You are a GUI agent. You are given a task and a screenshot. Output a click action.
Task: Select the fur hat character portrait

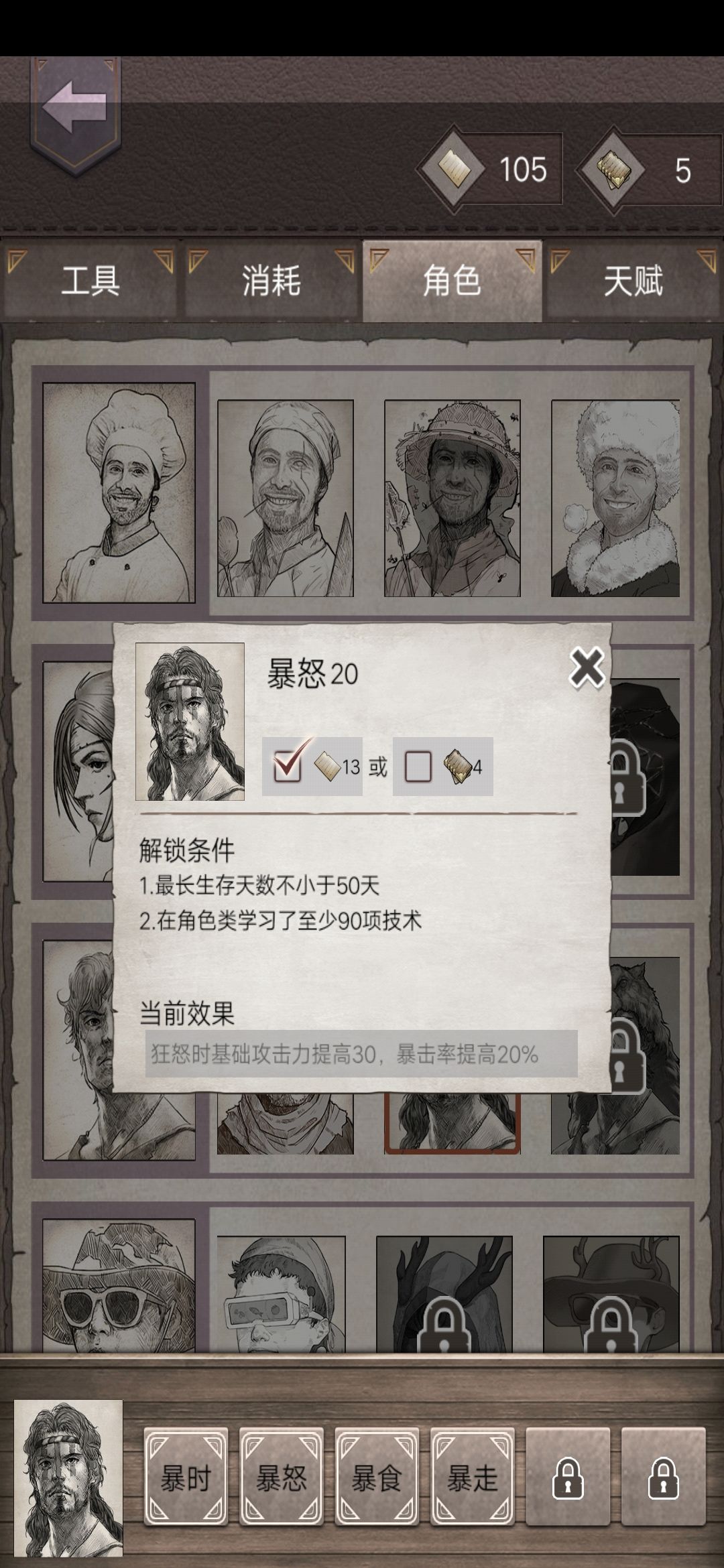(x=615, y=498)
